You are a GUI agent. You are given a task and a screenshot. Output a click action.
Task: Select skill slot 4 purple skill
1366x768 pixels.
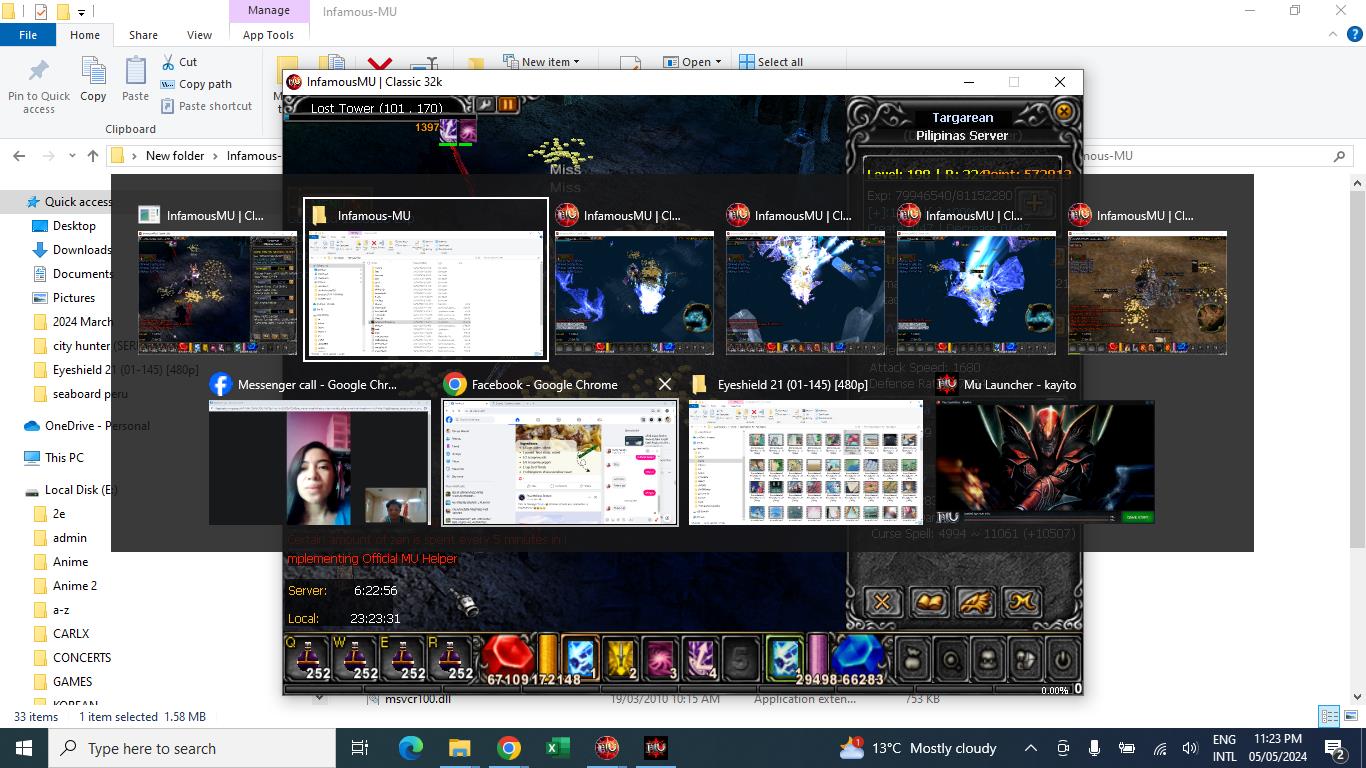700,658
